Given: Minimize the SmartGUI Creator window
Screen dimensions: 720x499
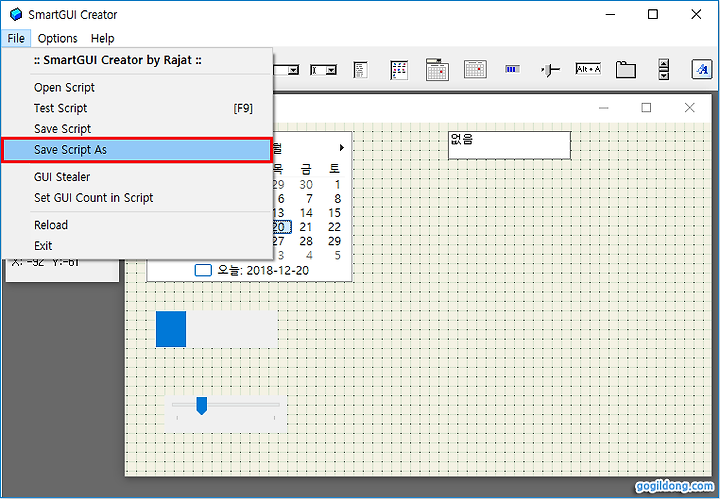Looking at the screenshot, I should (x=610, y=15).
